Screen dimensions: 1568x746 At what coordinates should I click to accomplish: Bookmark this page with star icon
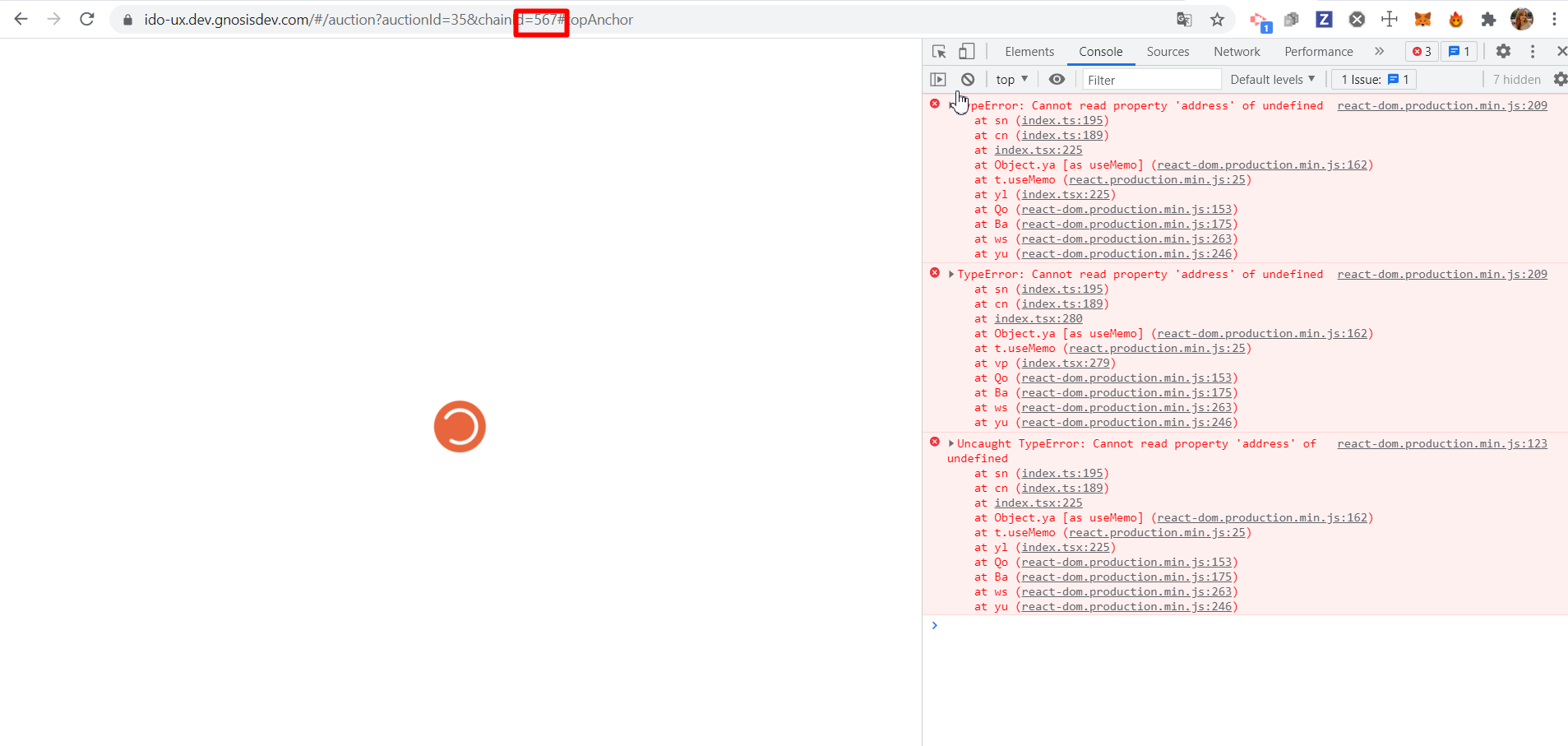(1218, 20)
